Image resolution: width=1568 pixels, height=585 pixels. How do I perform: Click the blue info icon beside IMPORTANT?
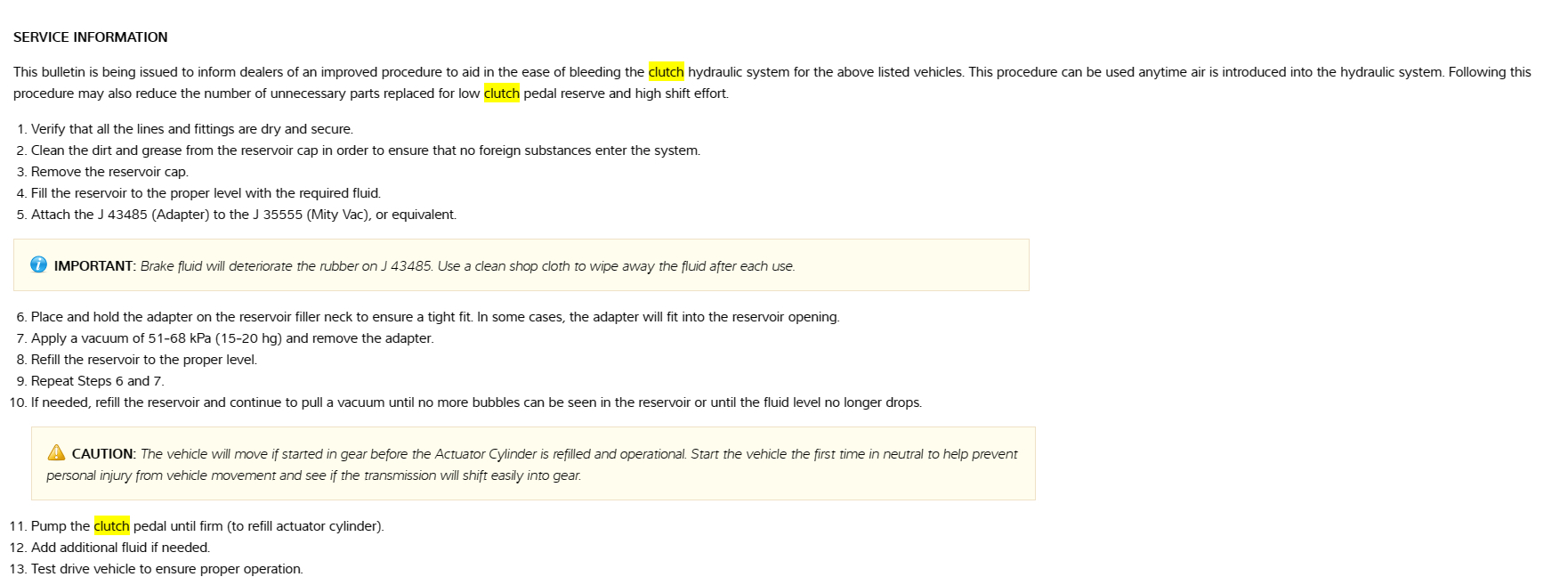coord(38,264)
